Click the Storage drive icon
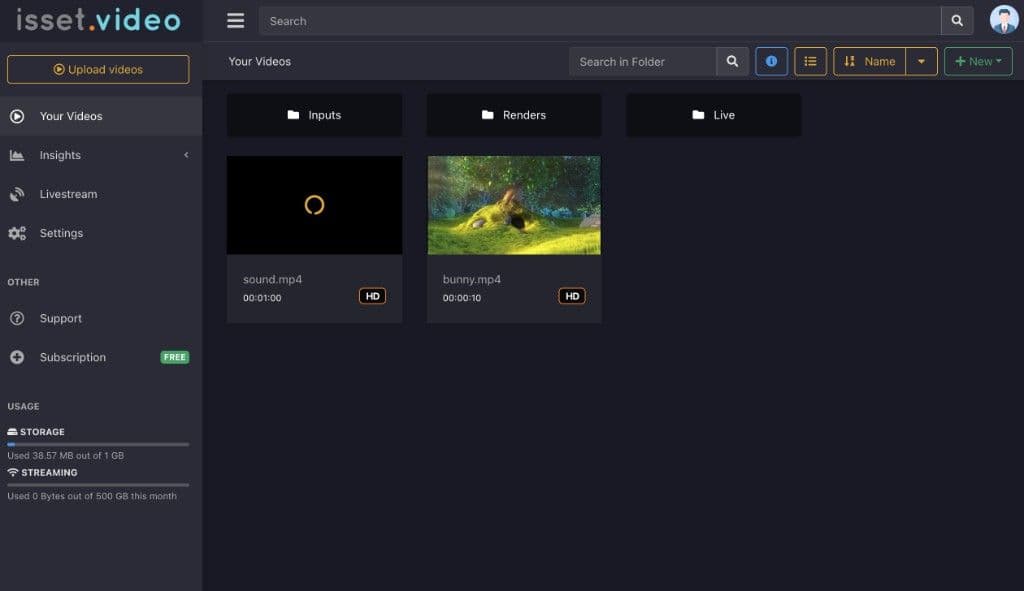Screen dimensions: 1024x591 tap(12, 432)
